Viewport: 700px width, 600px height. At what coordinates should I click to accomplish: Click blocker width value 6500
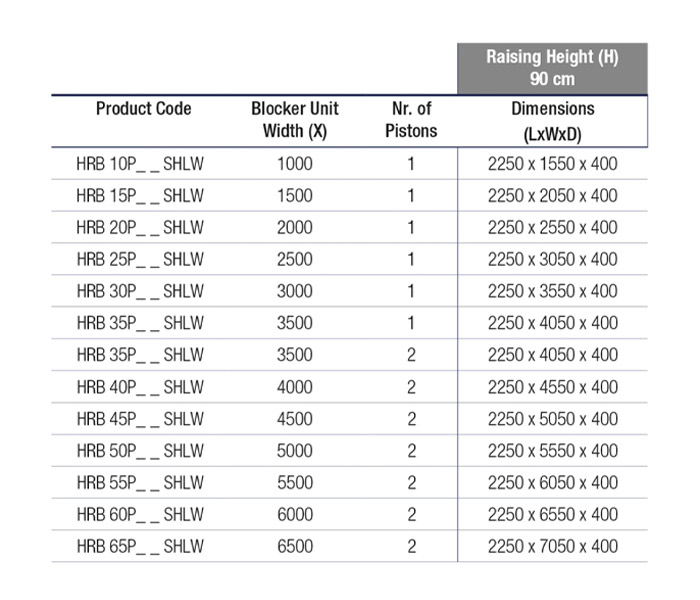[x=295, y=547]
